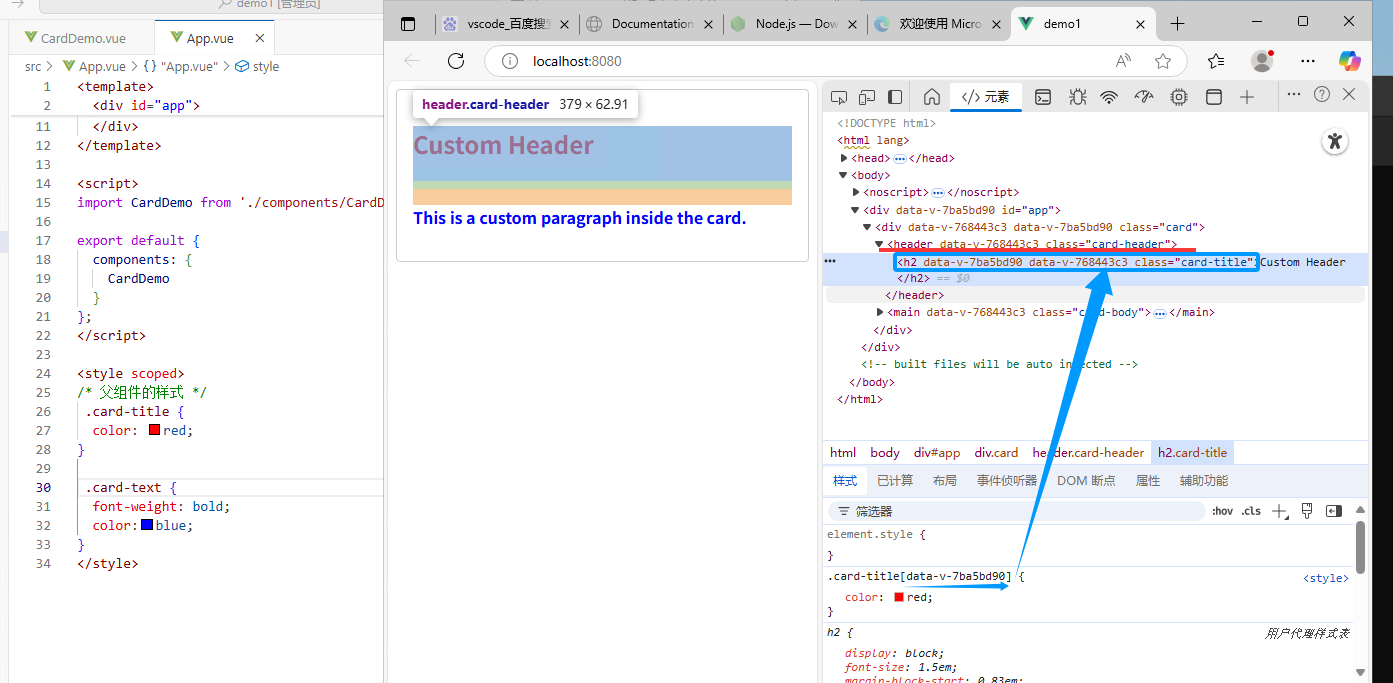Viewport: 1393px width, 683px height.
Task: Switch to the 样式 styles tab
Action: [845, 481]
